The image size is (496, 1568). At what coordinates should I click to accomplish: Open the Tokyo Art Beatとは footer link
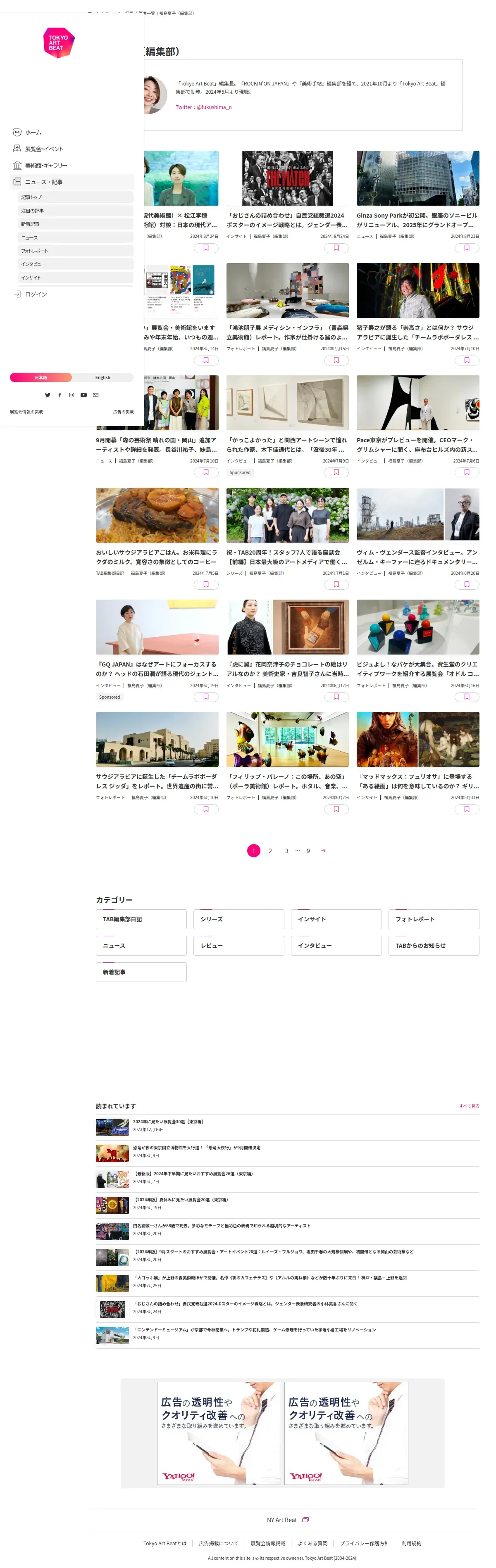point(165,1543)
